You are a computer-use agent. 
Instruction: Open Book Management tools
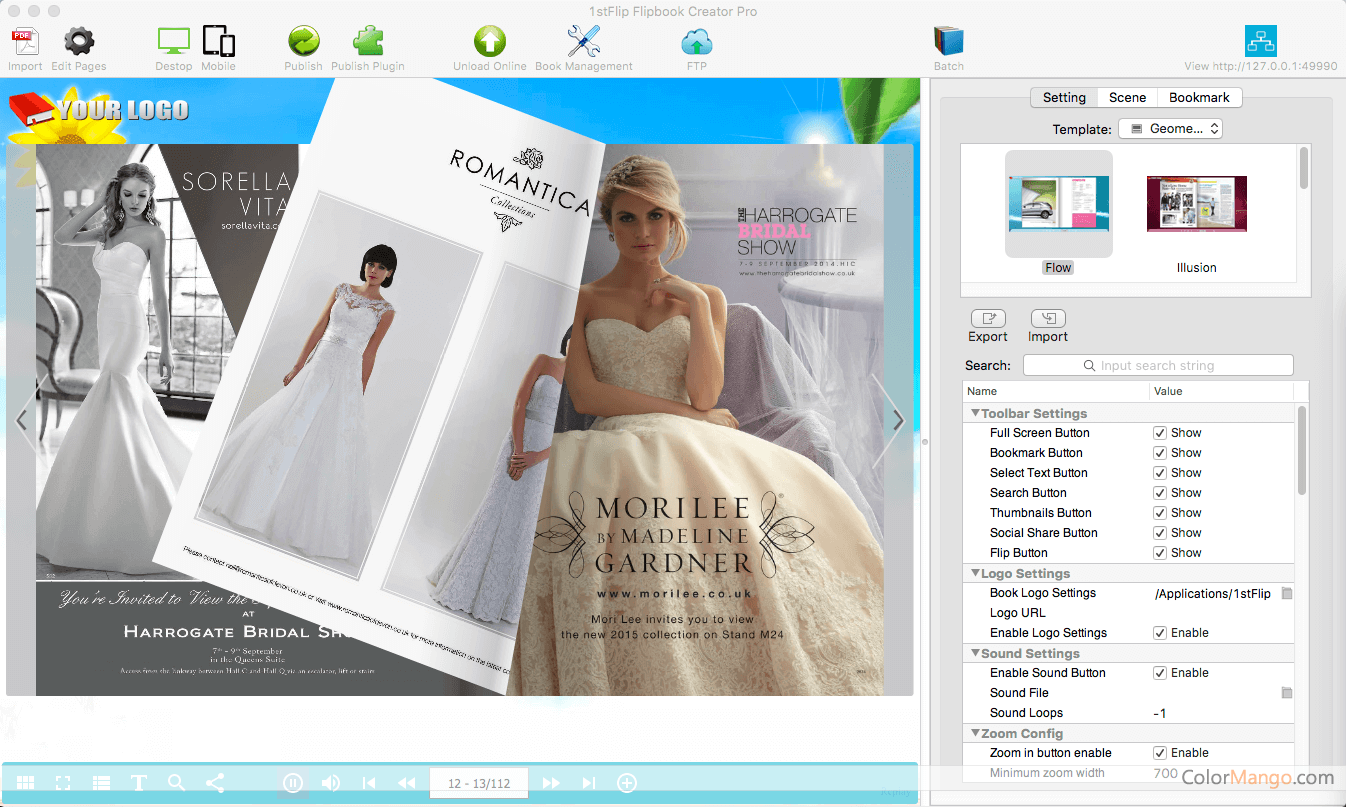click(x=584, y=41)
